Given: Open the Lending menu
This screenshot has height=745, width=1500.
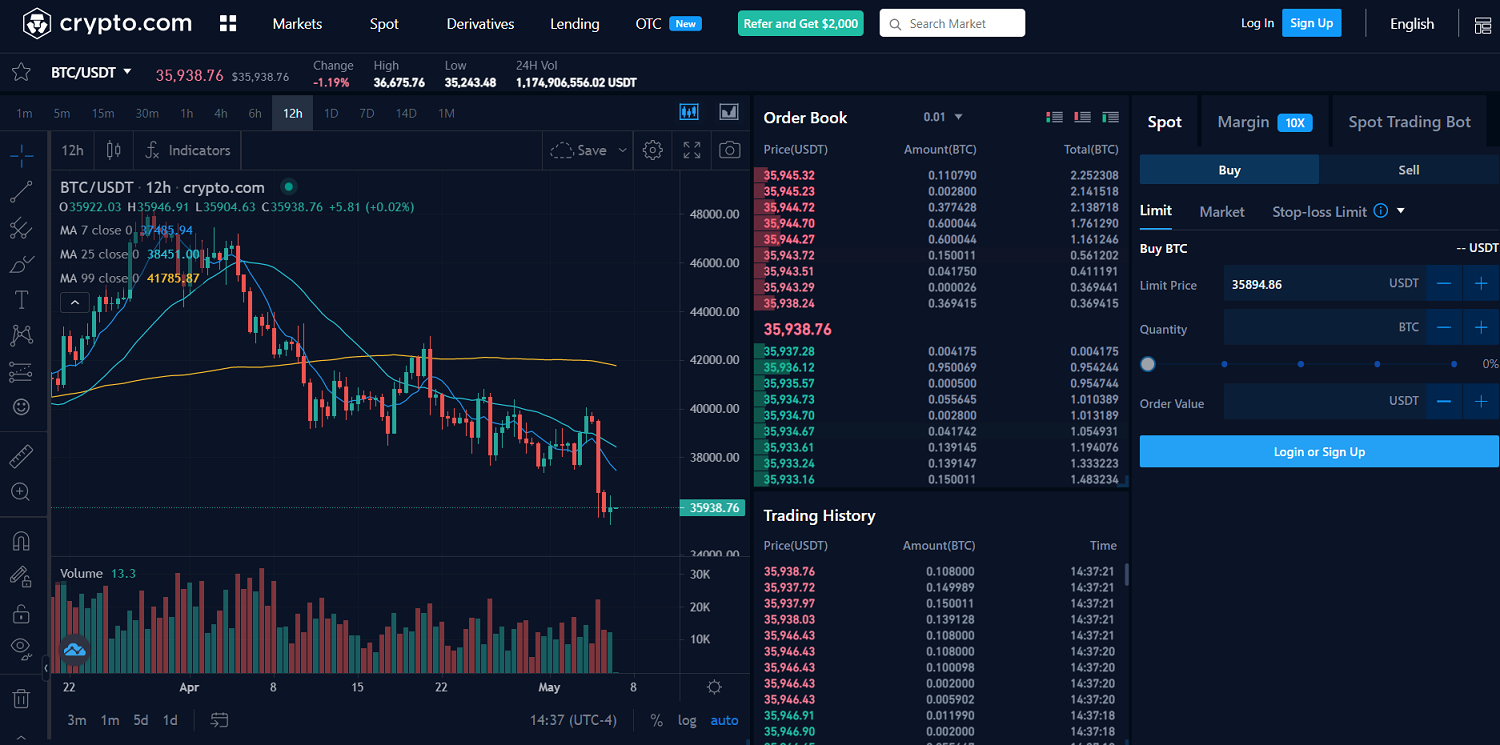Looking at the screenshot, I should tap(575, 24).
